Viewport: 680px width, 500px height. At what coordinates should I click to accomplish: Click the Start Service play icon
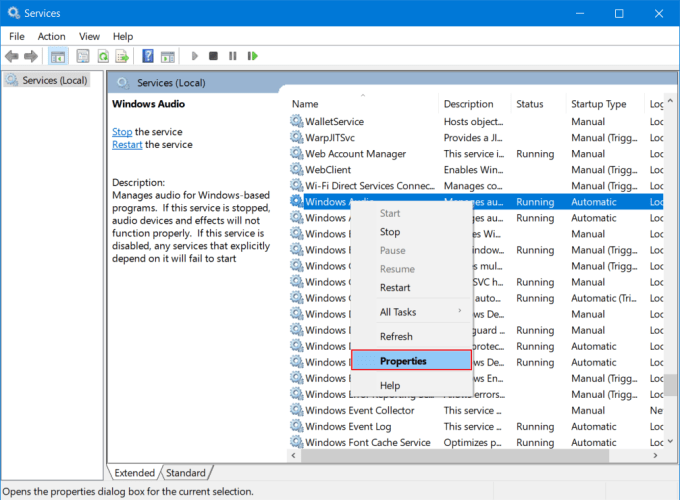194,56
